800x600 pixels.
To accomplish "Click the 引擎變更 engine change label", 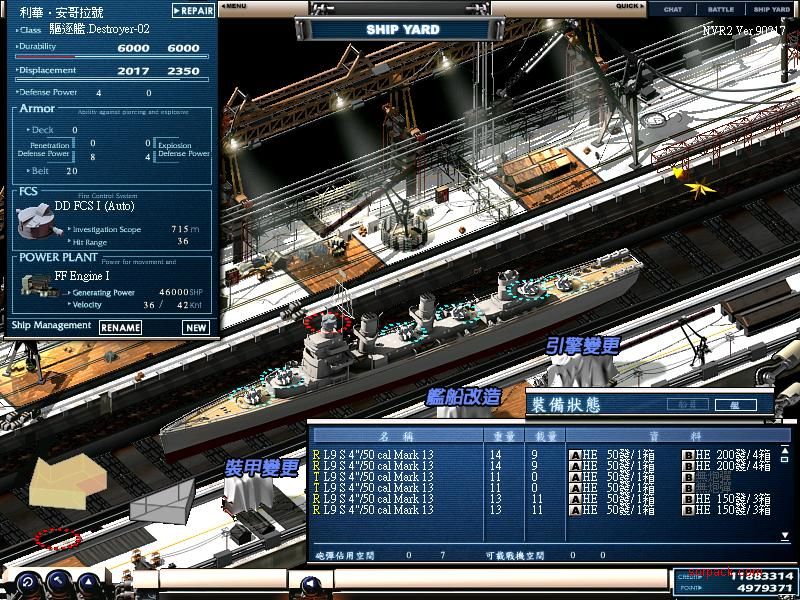I will pos(582,346).
